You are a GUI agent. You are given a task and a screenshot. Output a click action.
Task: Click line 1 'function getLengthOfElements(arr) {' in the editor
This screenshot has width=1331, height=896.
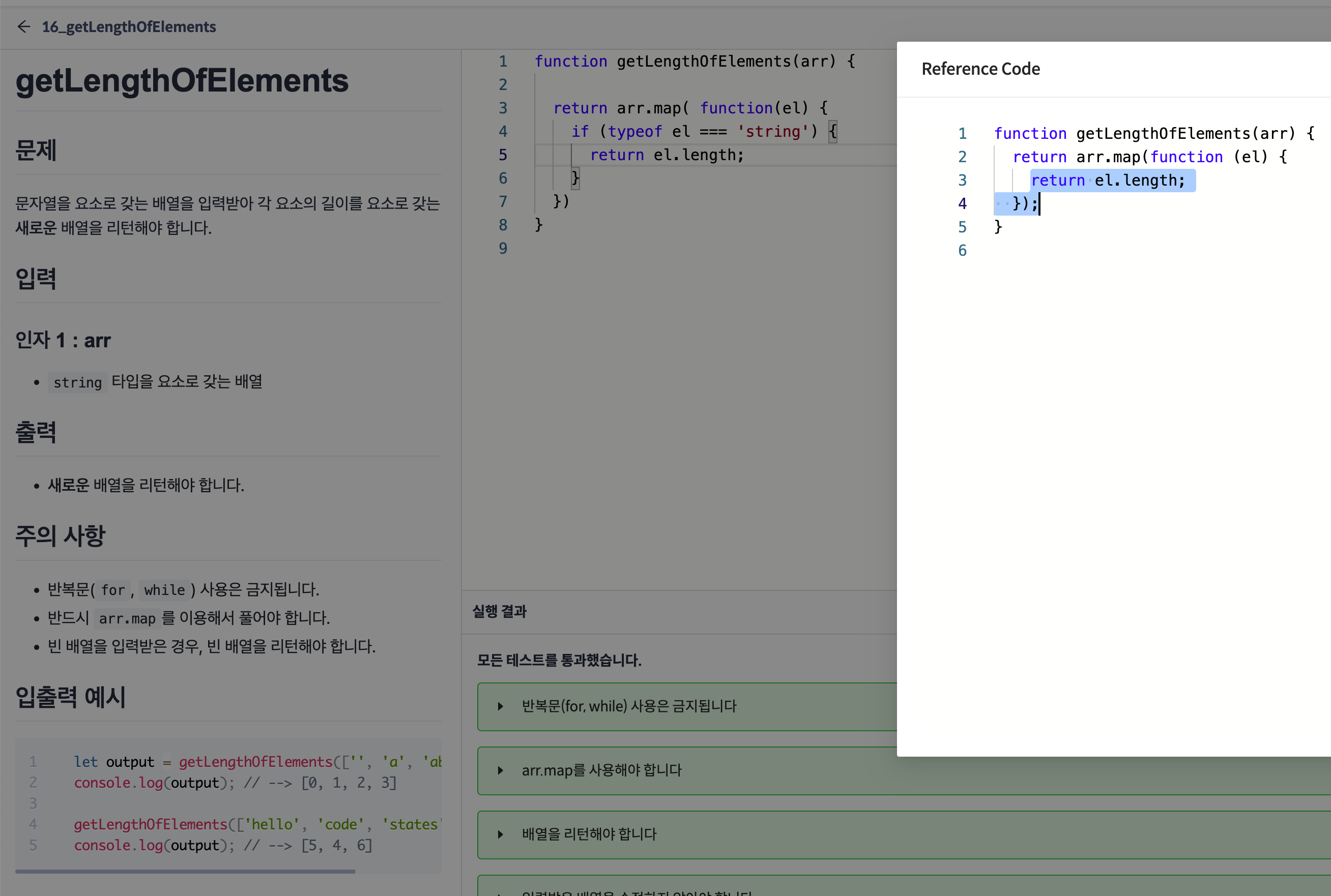[695, 61]
